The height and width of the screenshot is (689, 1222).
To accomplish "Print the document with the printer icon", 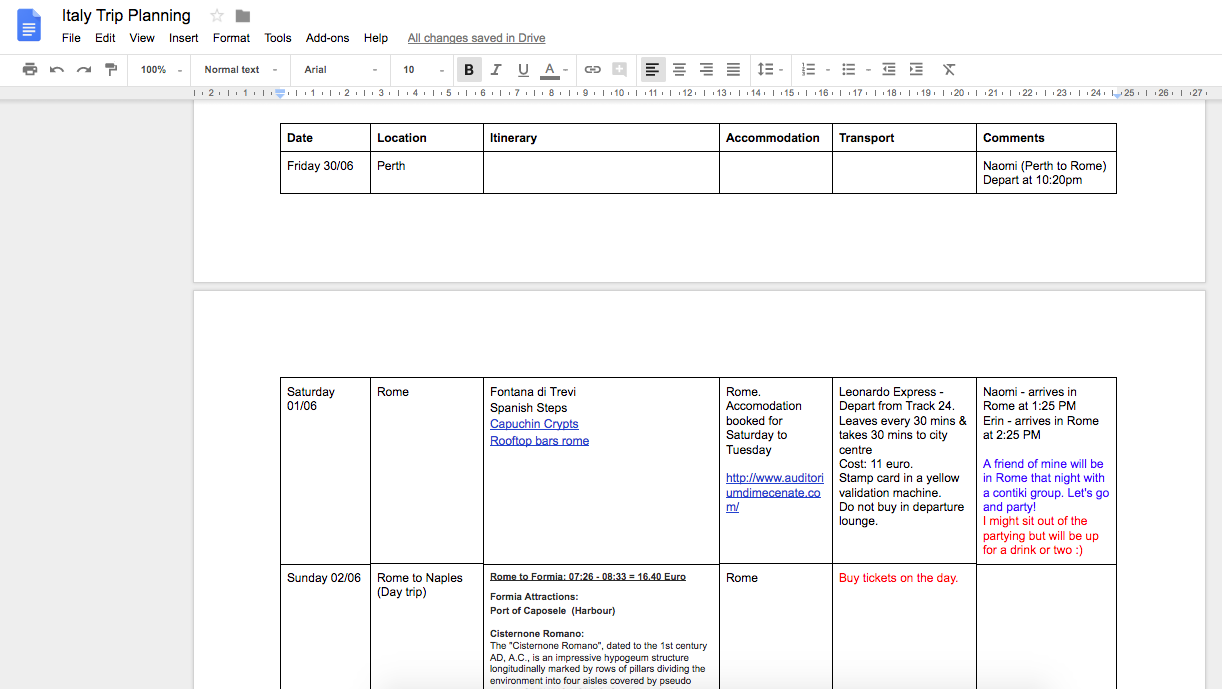I will pyautogui.click(x=30, y=70).
